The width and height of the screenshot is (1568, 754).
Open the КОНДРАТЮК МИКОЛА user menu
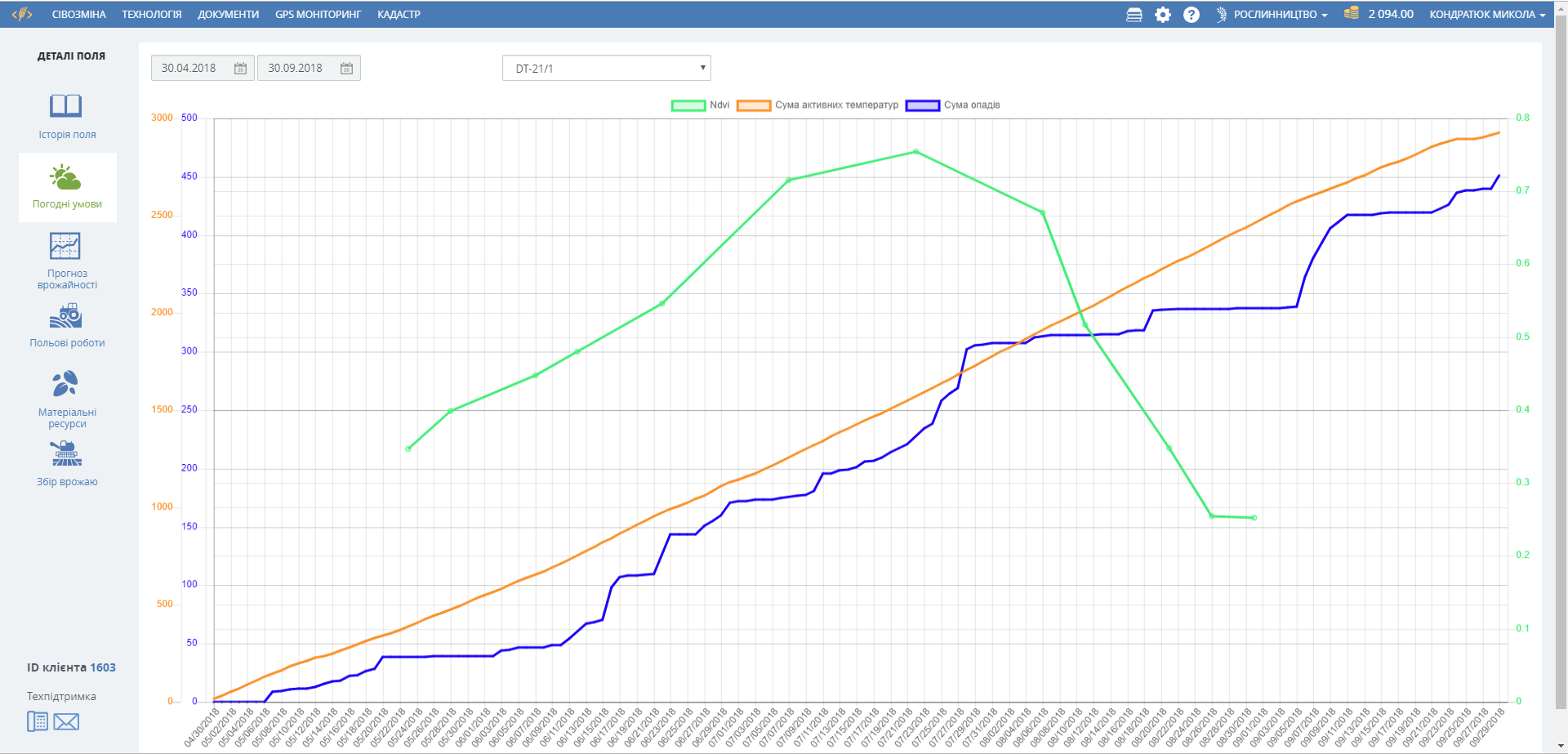pyautogui.click(x=1486, y=15)
